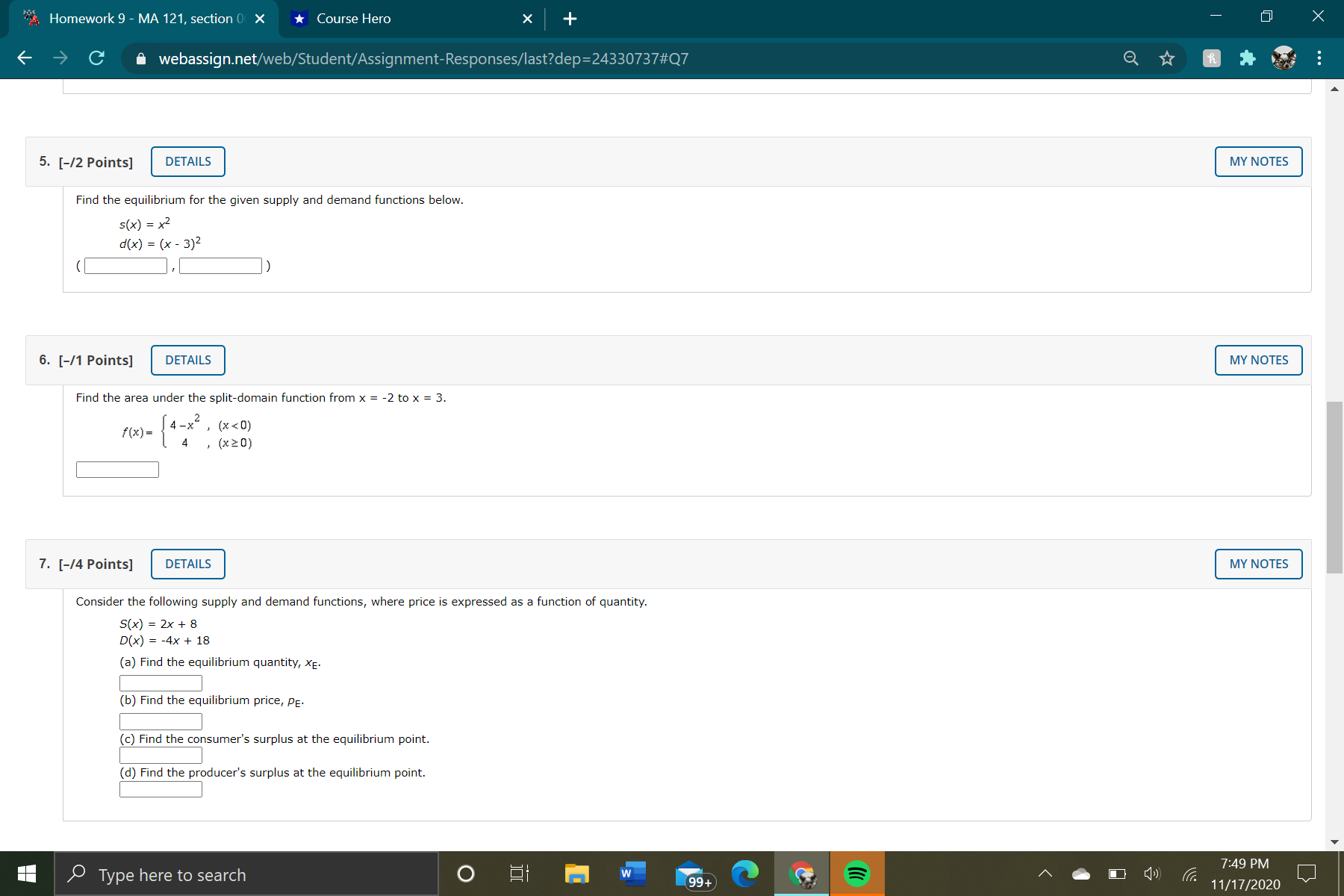Open the zoom magnifier in address bar

coord(1131,58)
